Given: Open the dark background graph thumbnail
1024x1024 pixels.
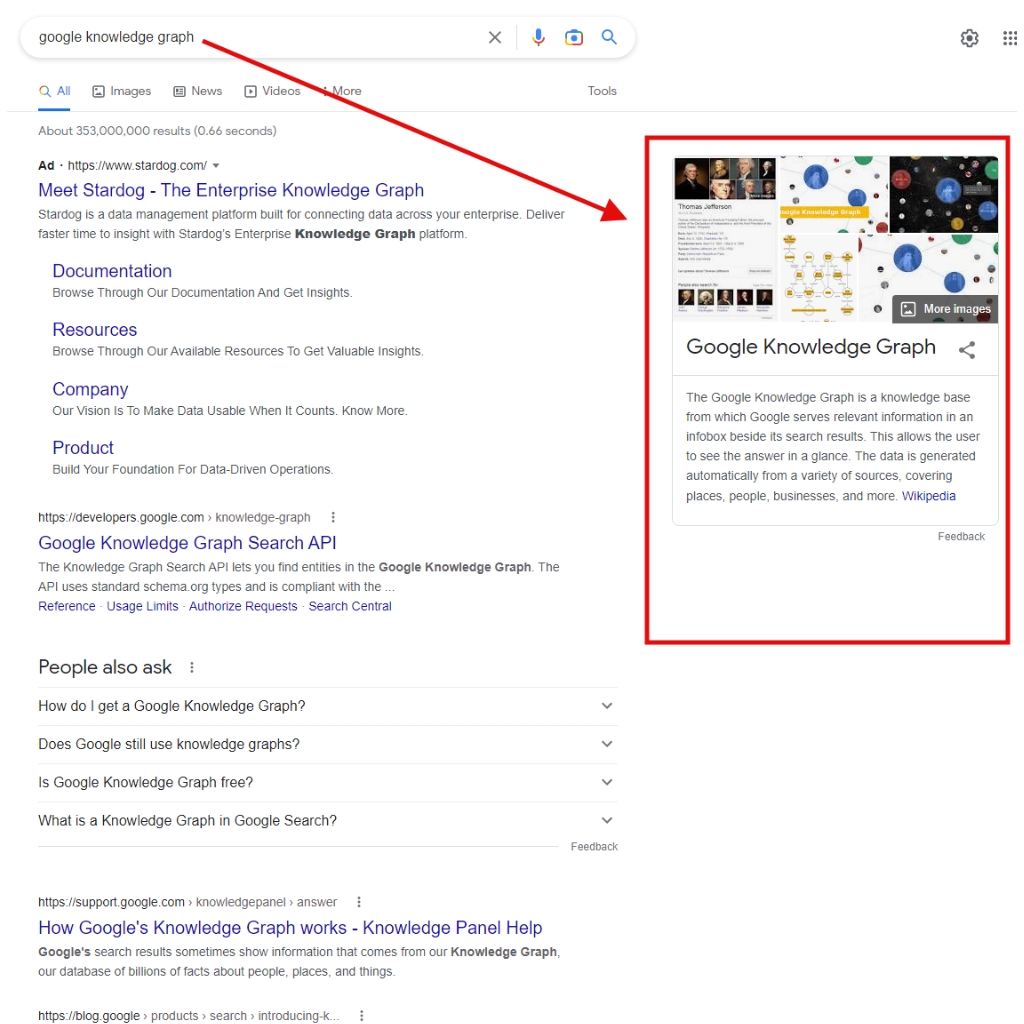Looking at the screenshot, I should pos(944,195).
